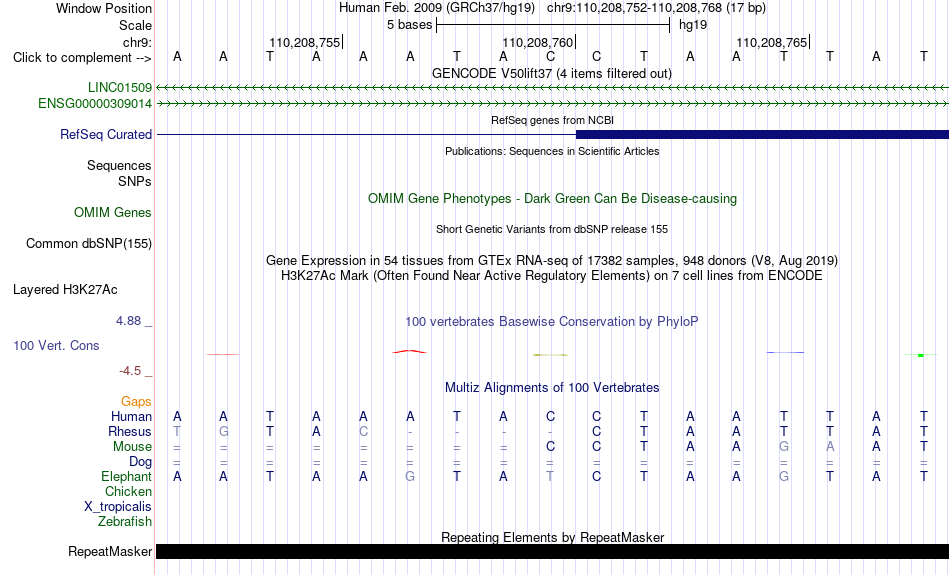Select the Rhesus alignment row label
Viewport: 950px width, 575px height.
130,431
